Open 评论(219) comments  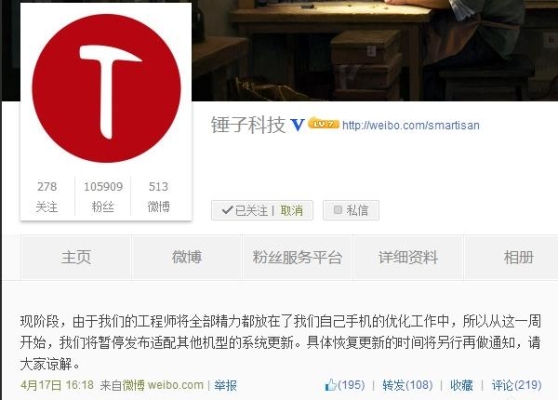pyautogui.click(x=517, y=385)
